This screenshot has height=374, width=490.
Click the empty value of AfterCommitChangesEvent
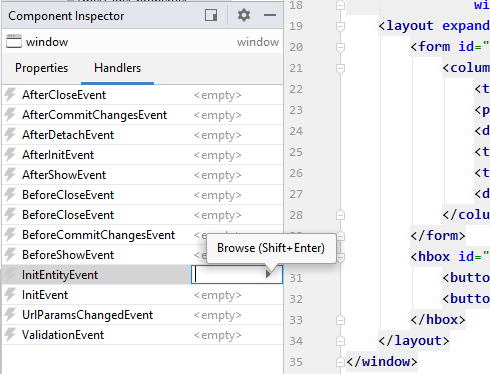217,115
